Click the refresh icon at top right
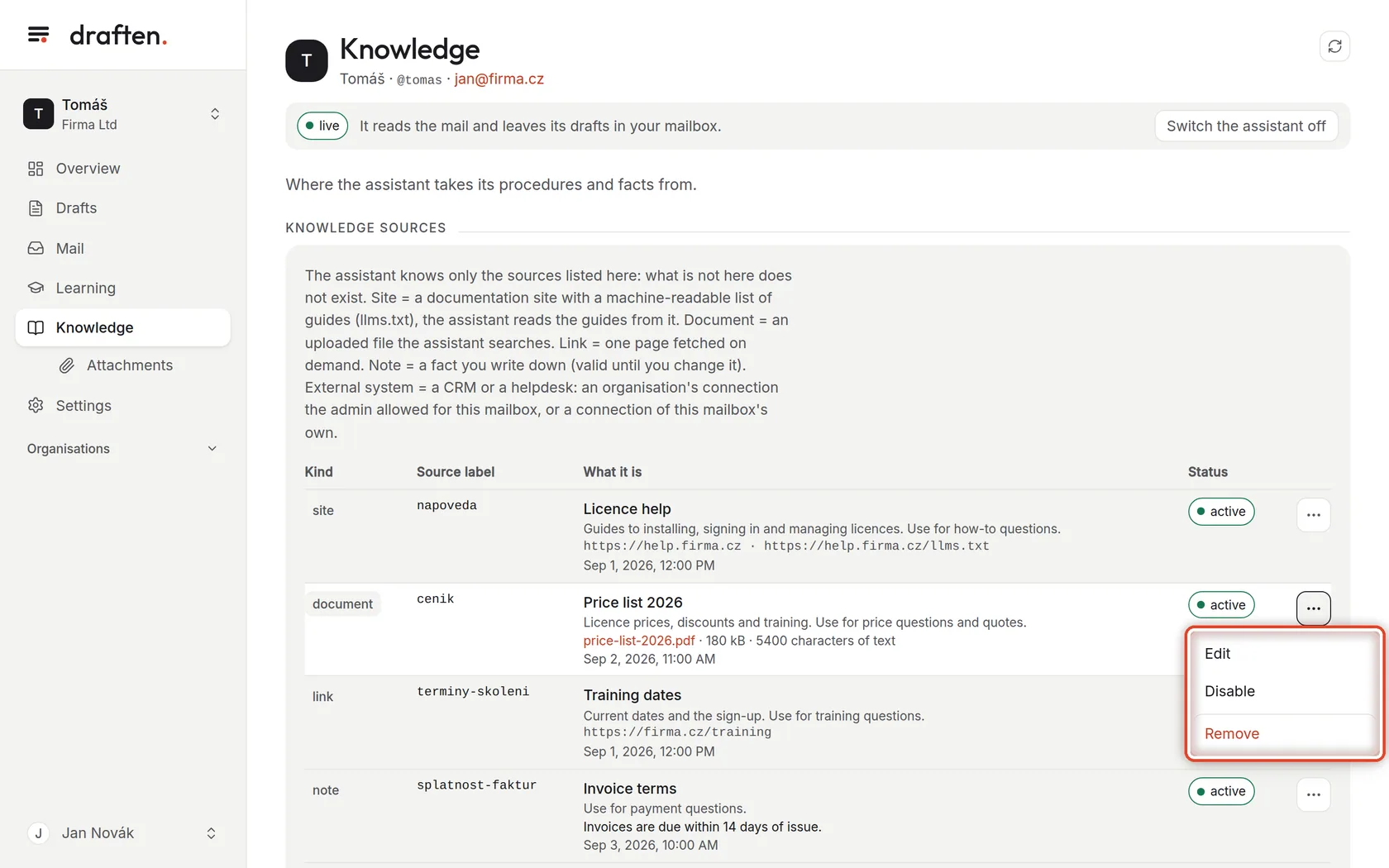 tap(1334, 46)
